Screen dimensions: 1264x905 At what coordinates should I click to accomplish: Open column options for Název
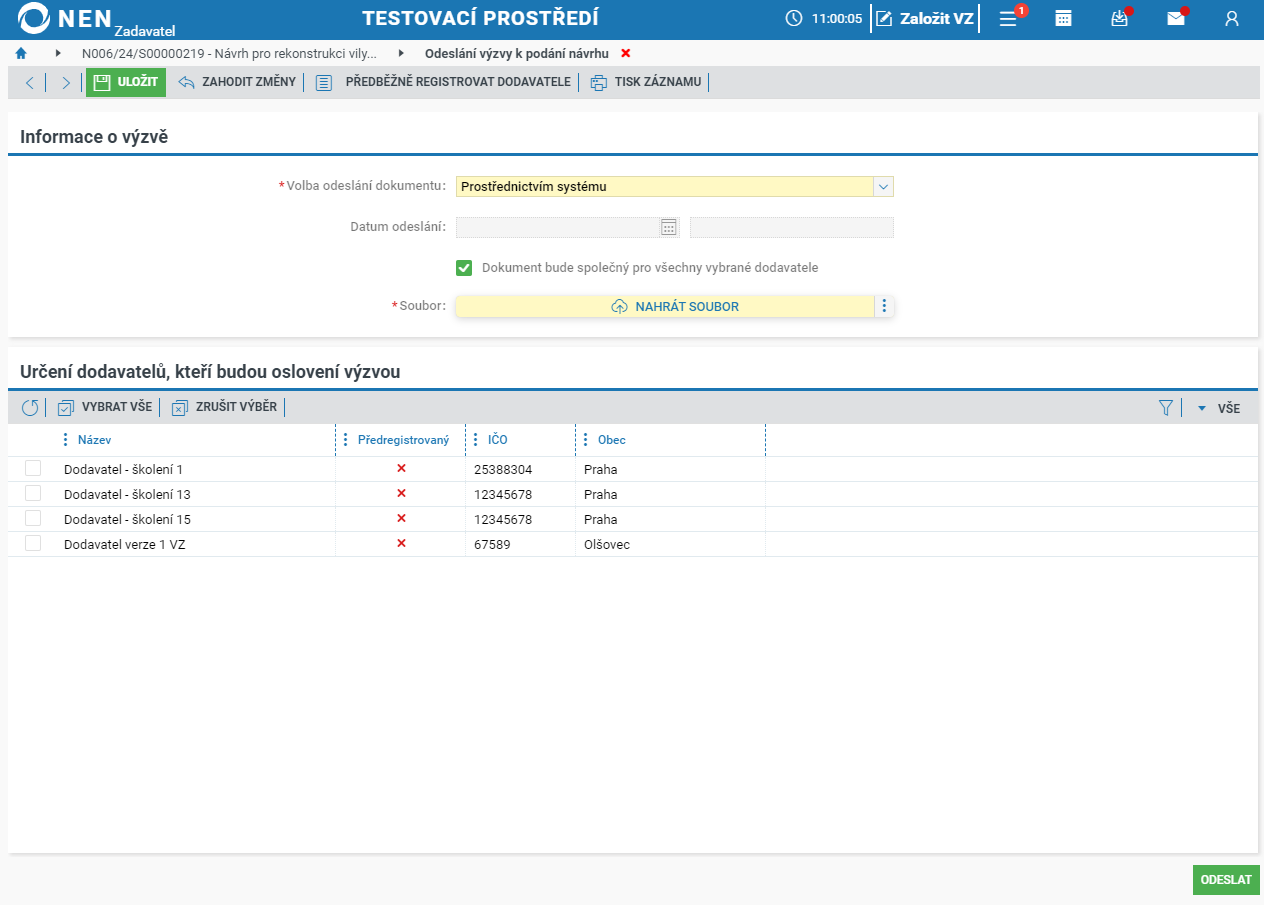click(x=65, y=440)
